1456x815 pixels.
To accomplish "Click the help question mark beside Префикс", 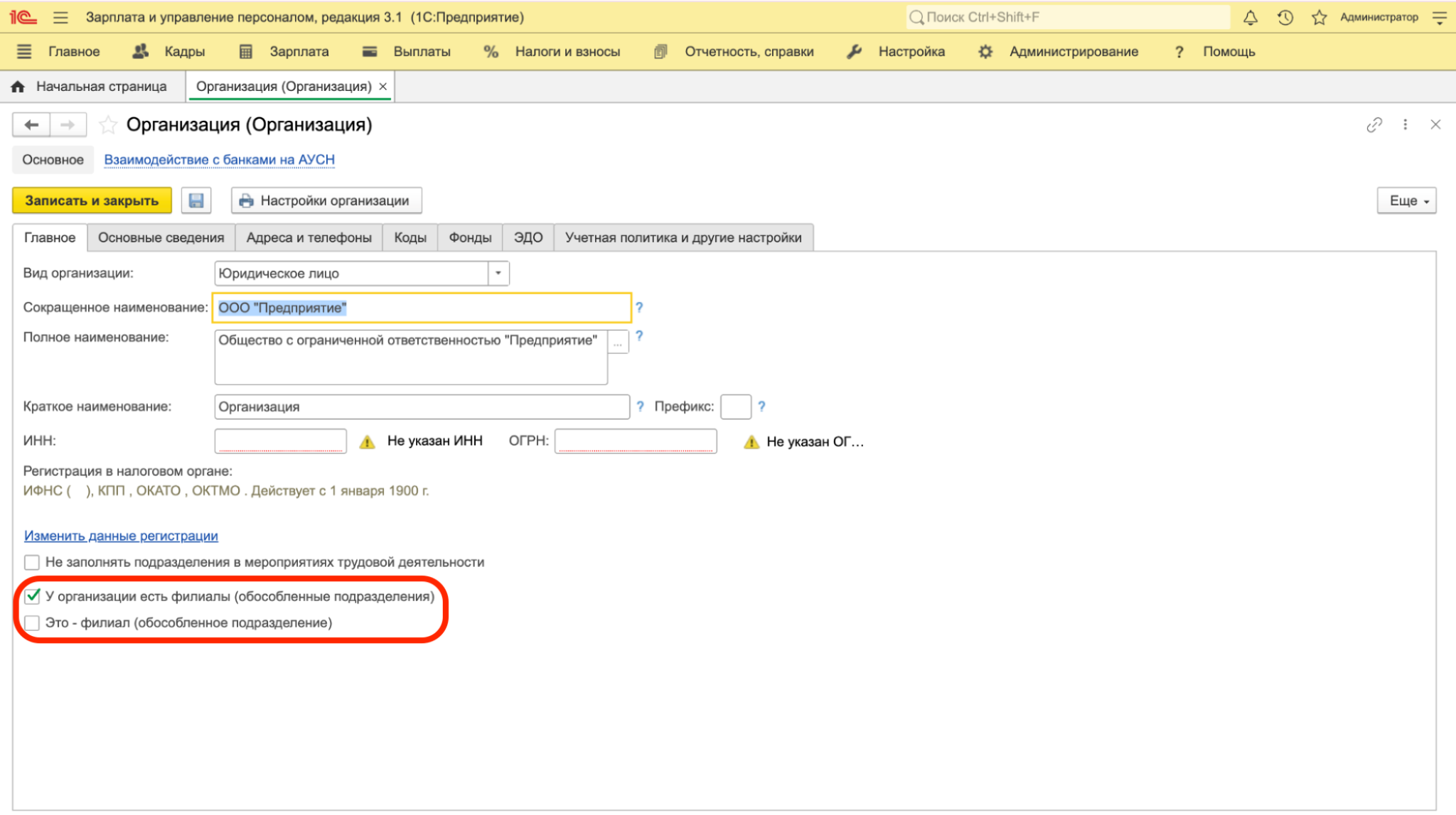I will (761, 406).
